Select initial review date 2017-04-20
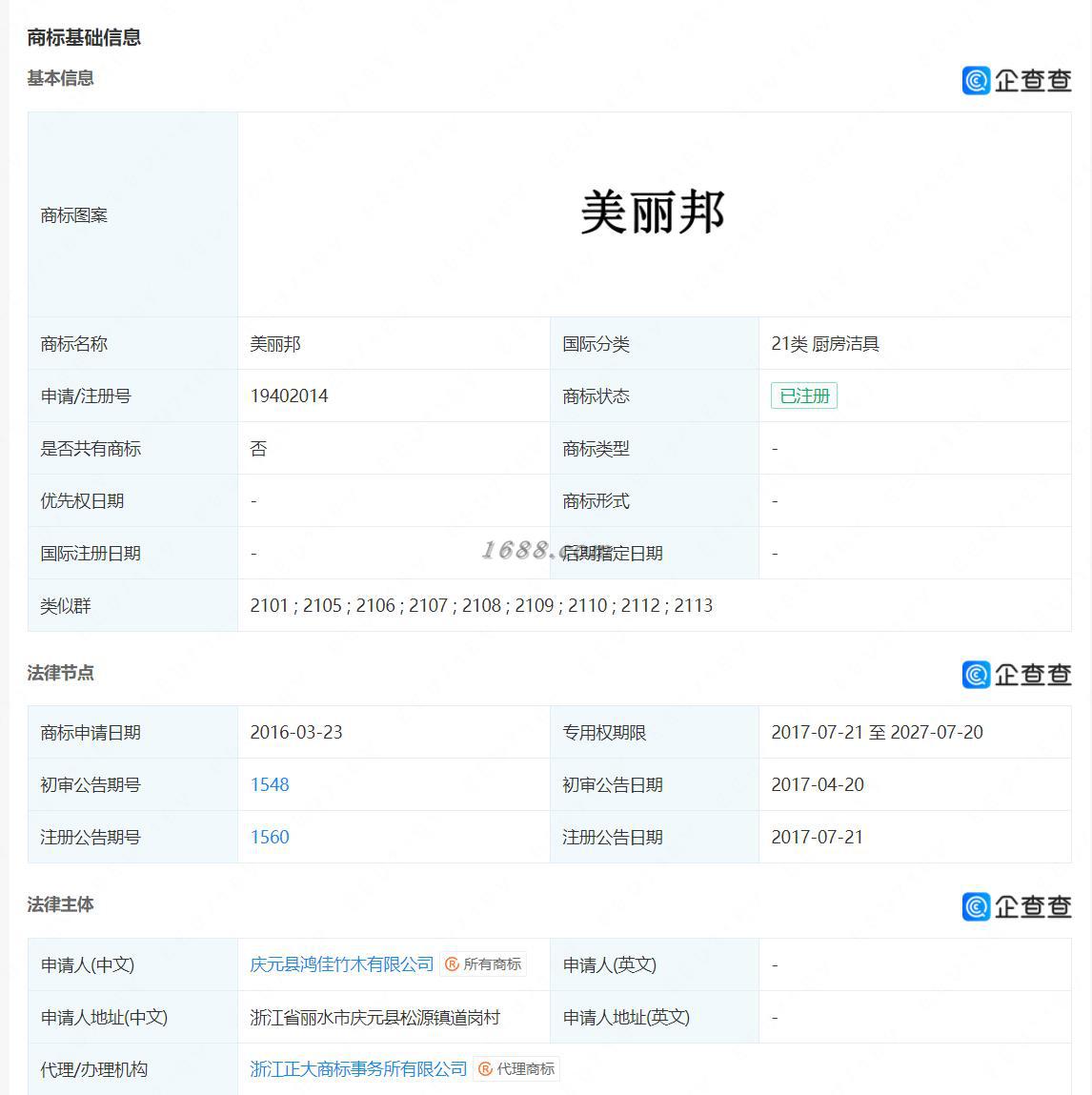 (818, 785)
